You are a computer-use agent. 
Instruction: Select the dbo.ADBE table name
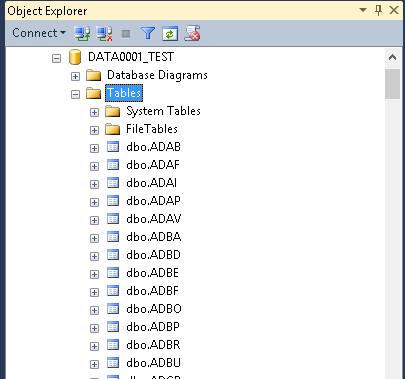click(152, 273)
